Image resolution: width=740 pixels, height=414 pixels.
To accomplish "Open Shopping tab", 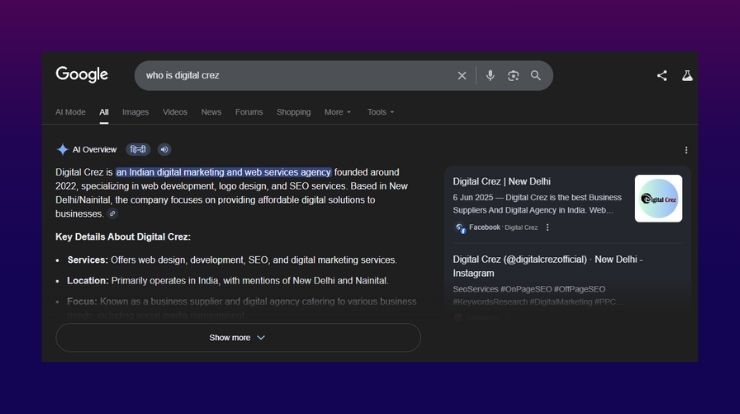I will tap(294, 112).
